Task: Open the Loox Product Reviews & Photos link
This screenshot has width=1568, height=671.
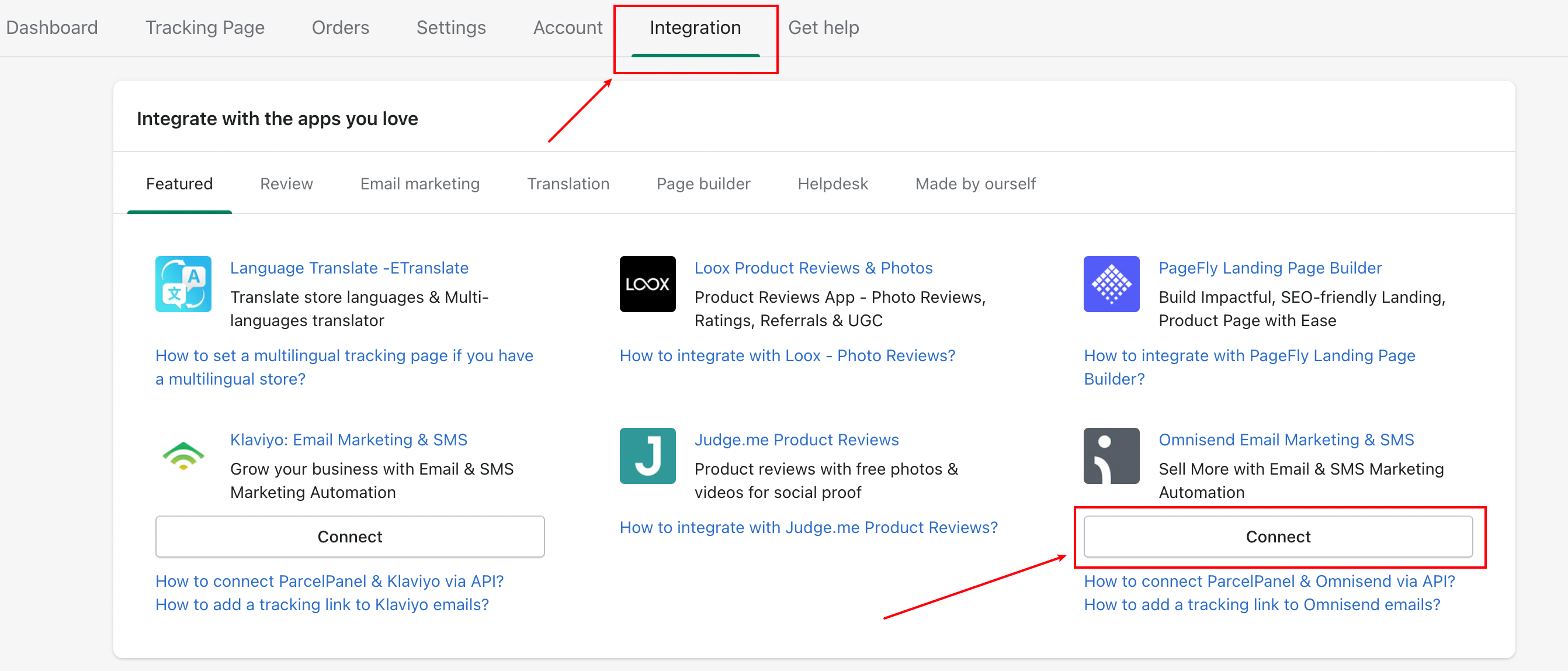Action: pyautogui.click(x=813, y=268)
